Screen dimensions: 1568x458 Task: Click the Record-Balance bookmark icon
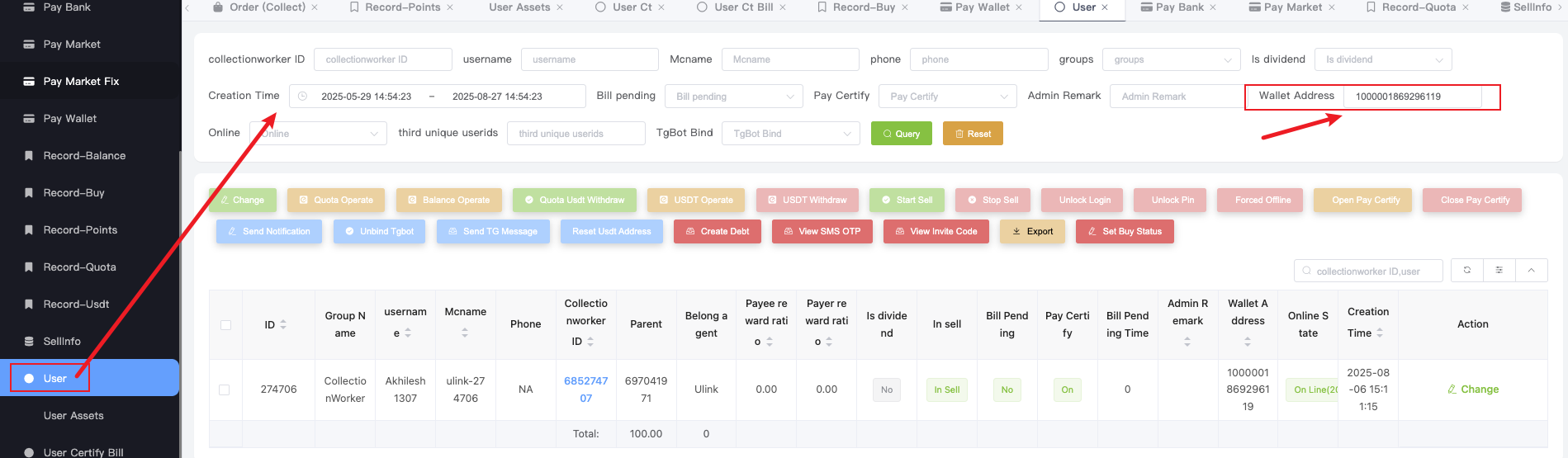(29, 156)
